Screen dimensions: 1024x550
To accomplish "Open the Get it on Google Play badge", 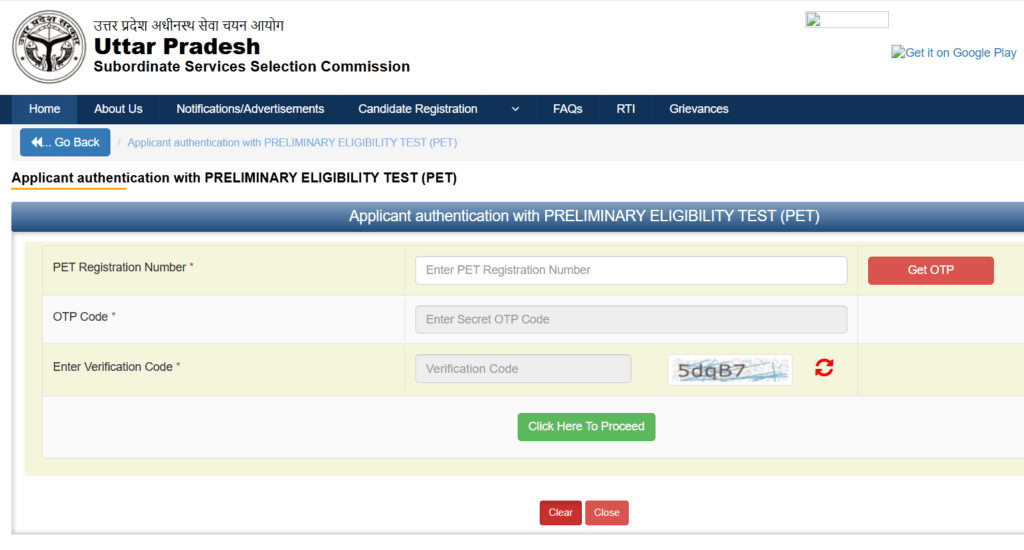I will (953, 53).
